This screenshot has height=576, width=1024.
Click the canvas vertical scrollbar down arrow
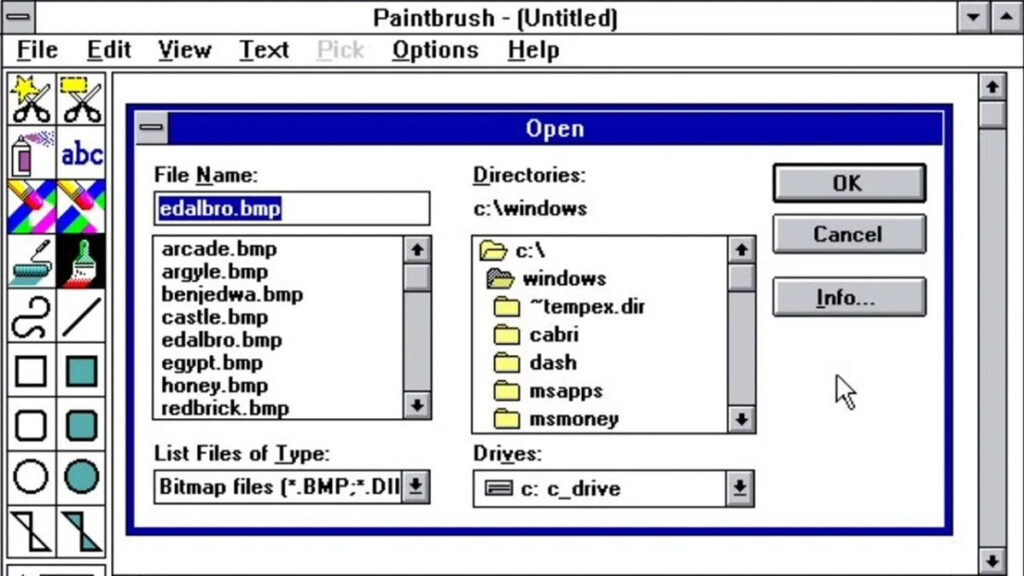point(992,560)
